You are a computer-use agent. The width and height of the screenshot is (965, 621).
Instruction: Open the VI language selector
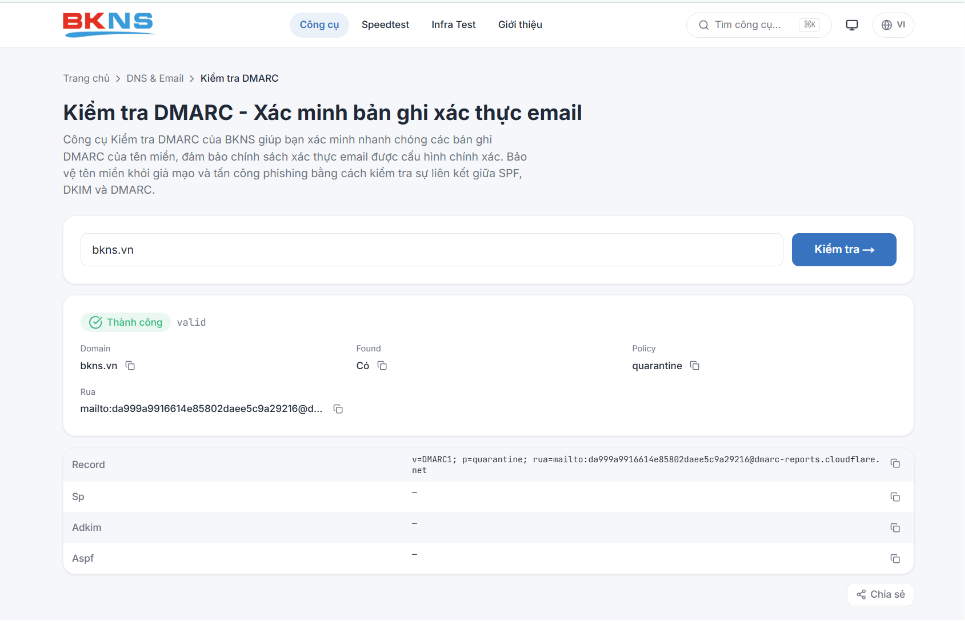tap(893, 25)
